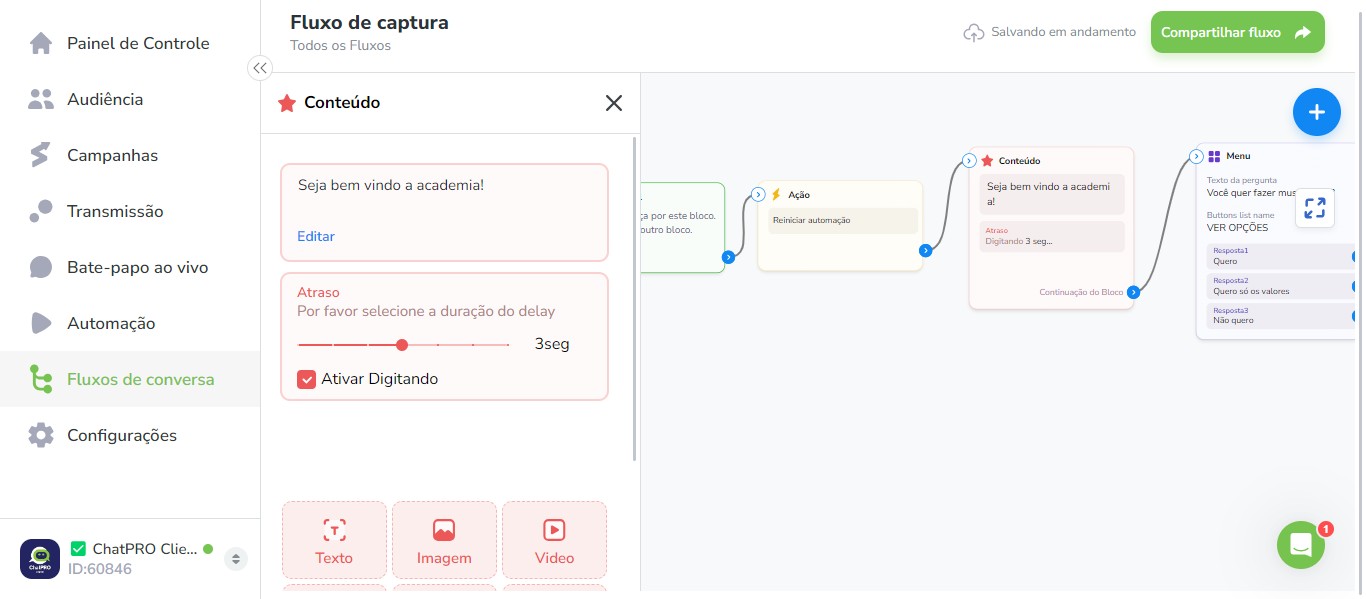1366x599 pixels.
Task: Open the green chat support widget
Action: 1301,545
